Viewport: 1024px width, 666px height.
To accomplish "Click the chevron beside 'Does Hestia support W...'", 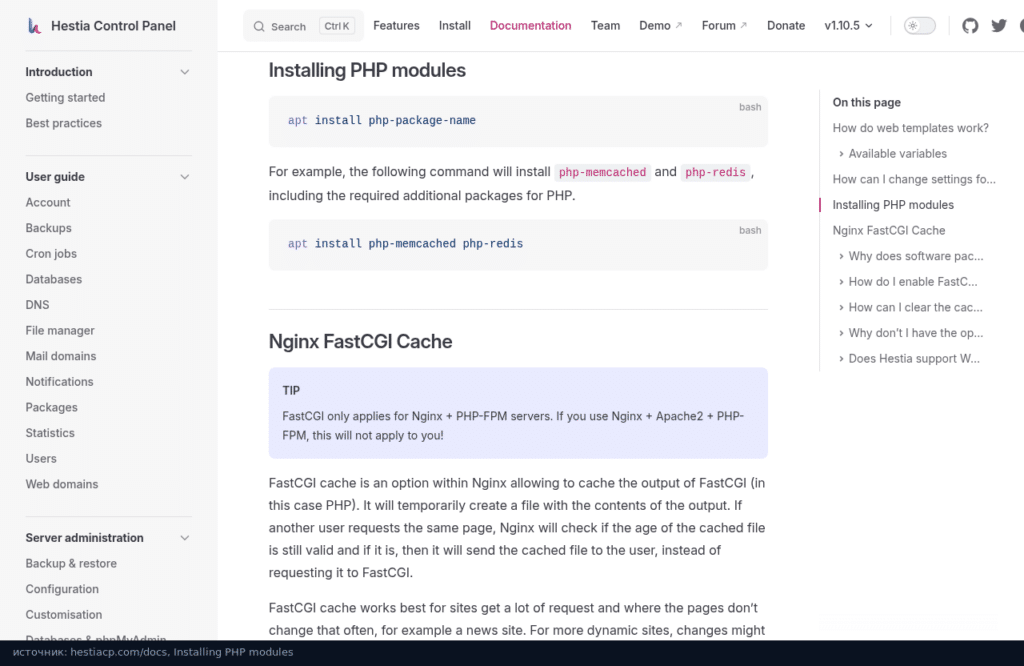I will pos(841,359).
